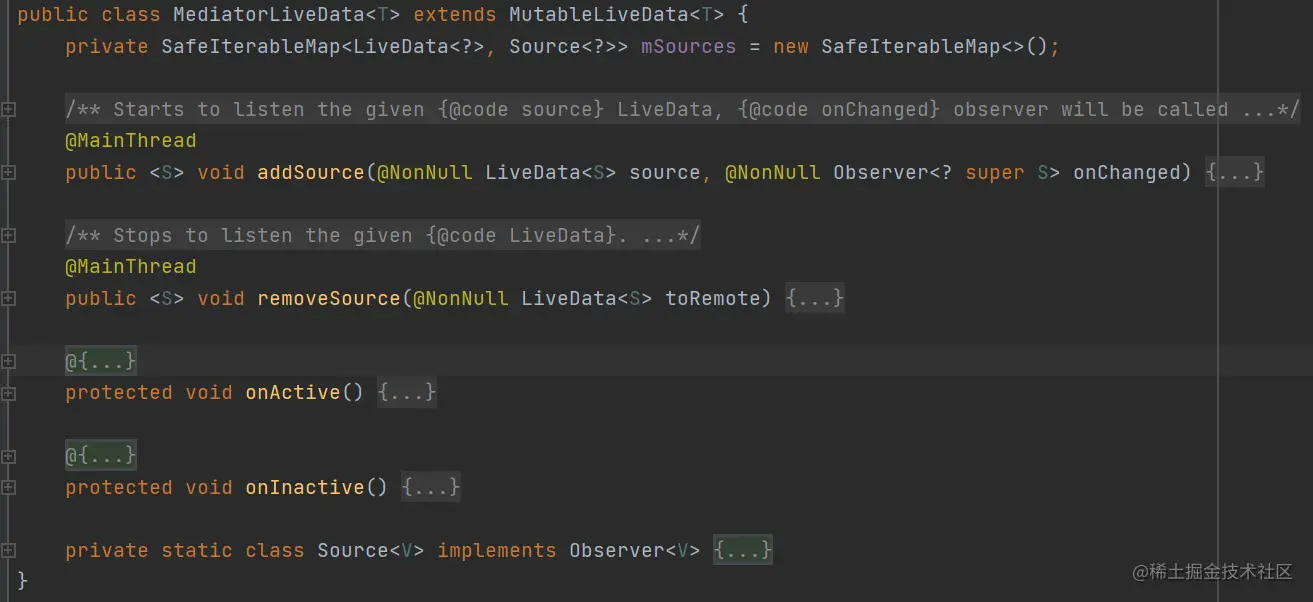Expand the 'Stops to listen' Javadoc gutter fold icon
Screen dimensions: 1313x602
tap(8, 236)
